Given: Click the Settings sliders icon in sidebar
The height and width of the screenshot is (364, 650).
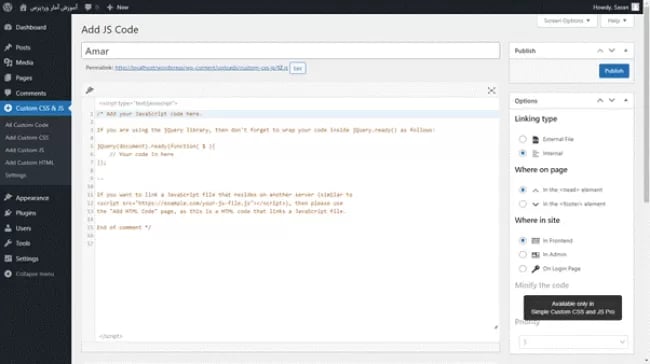Looking at the screenshot, I should [x=8, y=258].
